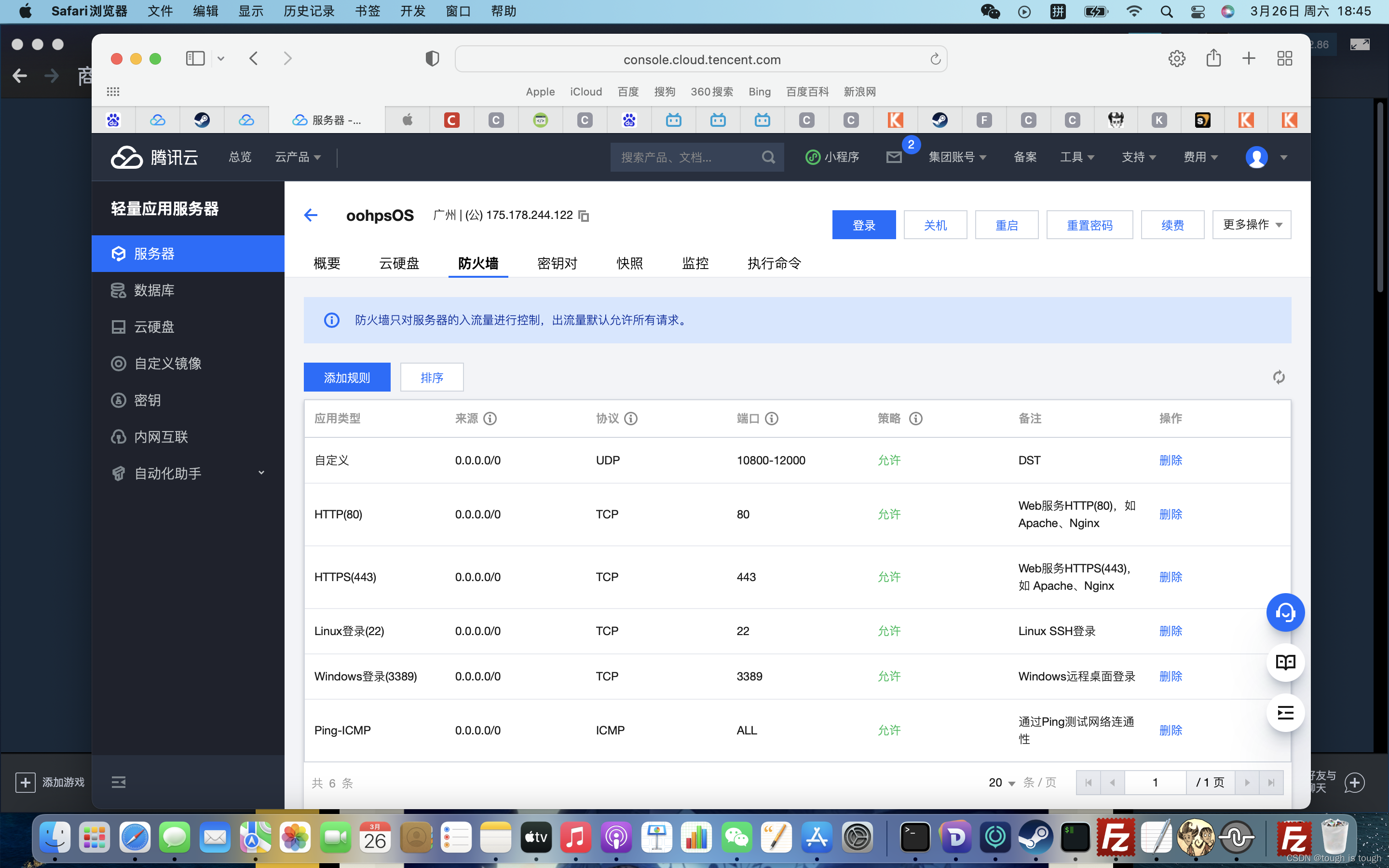Screen dimensions: 1389x868
Task: Click the page number input field
Action: click(1155, 783)
